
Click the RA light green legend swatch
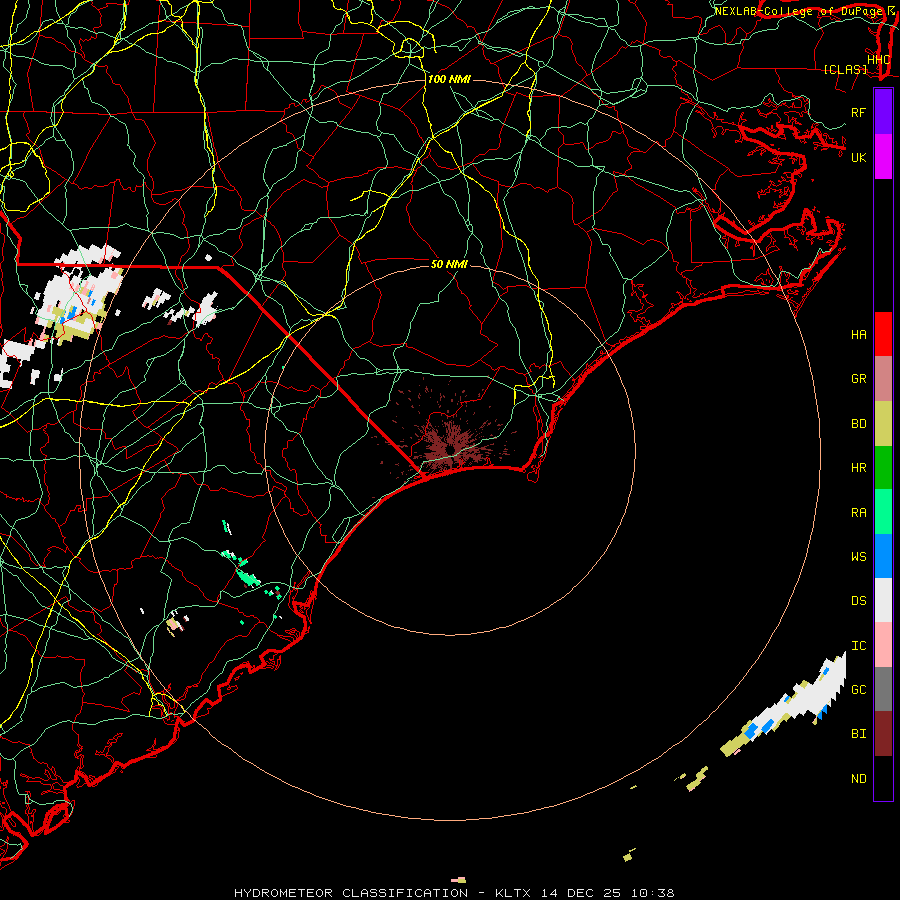(883, 512)
